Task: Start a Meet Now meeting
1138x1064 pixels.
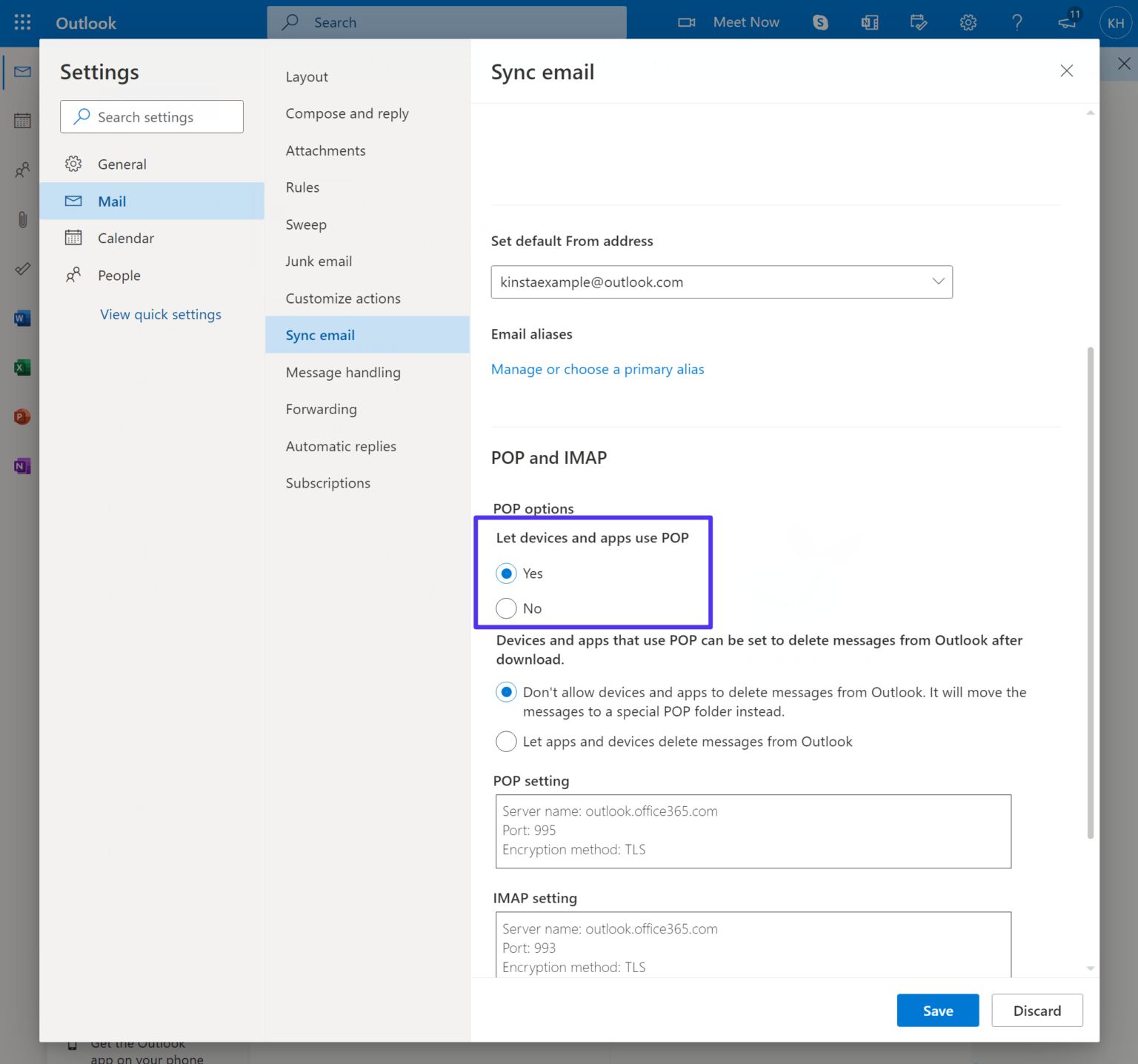Action: (x=729, y=22)
